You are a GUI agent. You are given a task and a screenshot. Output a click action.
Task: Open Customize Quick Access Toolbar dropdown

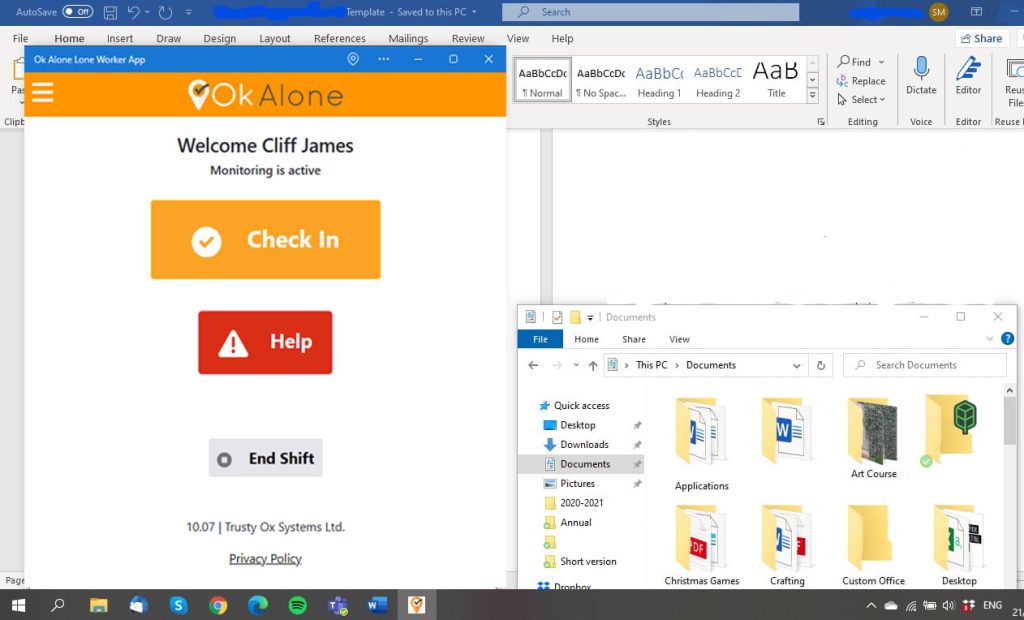tap(189, 12)
